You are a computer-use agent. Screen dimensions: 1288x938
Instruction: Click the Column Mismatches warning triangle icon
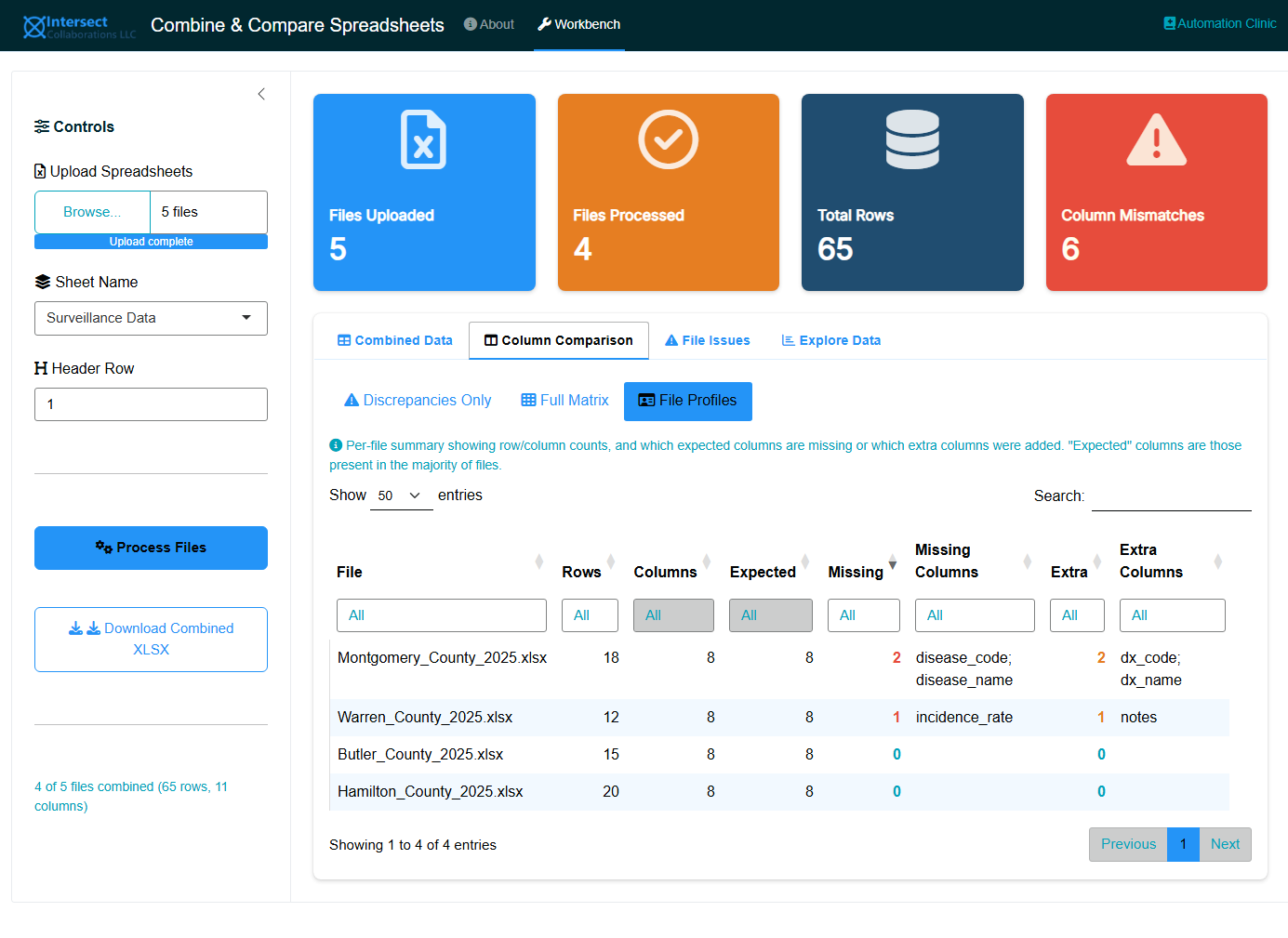click(x=1156, y=140)
